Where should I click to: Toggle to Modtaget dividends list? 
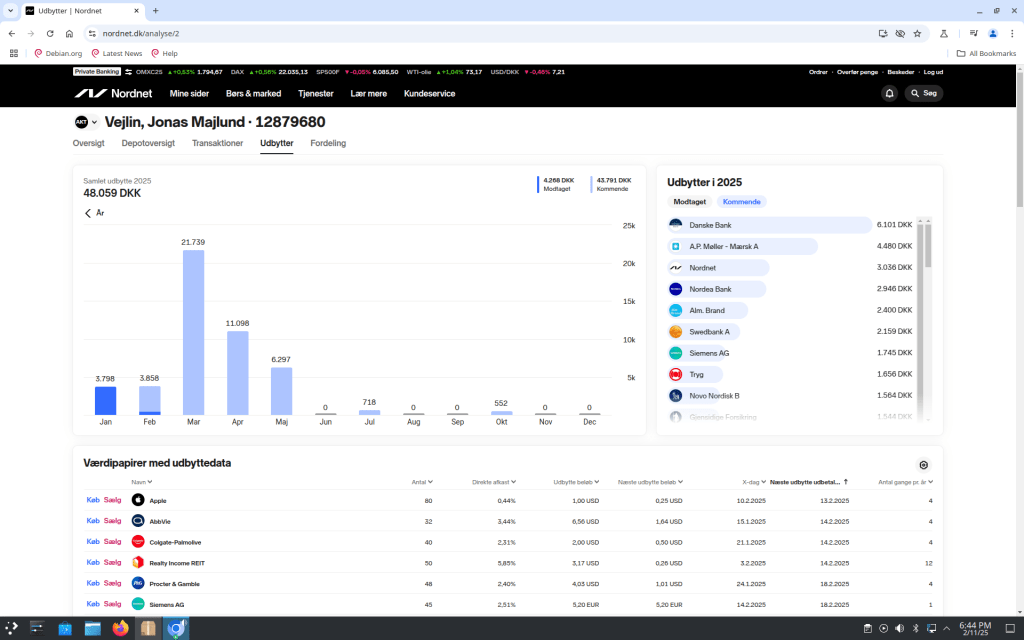[689, 202]
